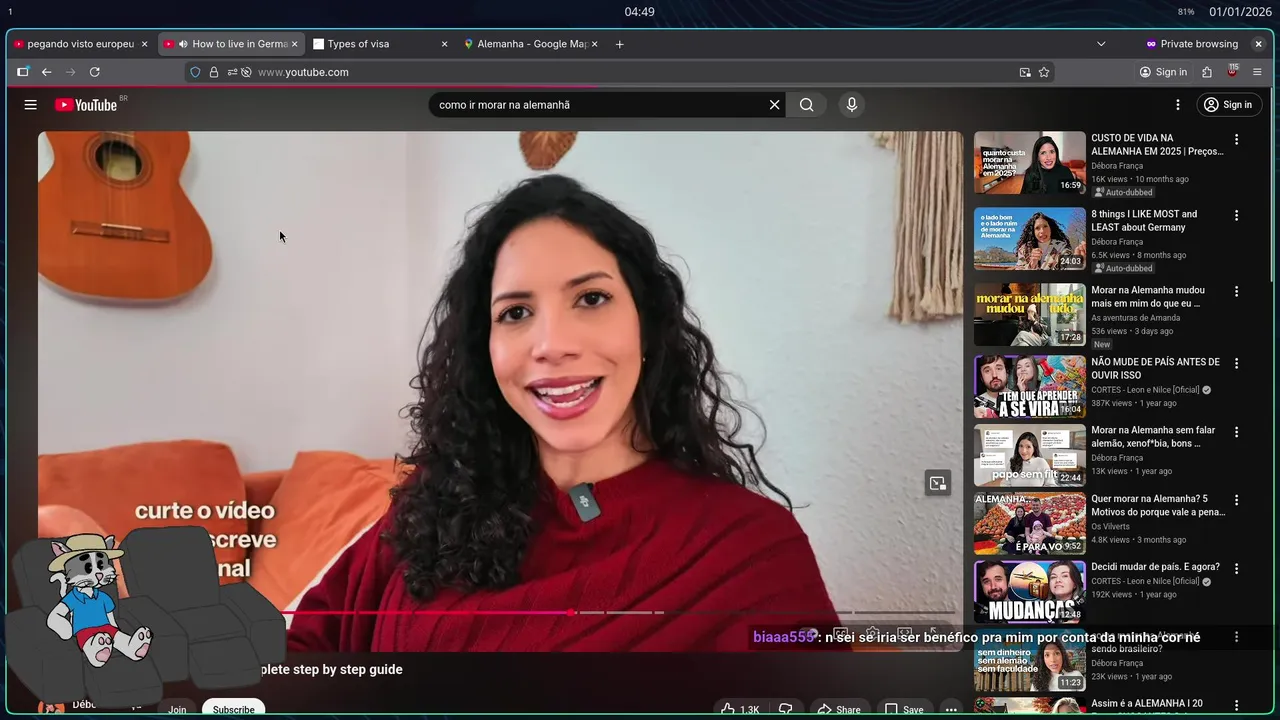Image resolution: width=1280 pixels, height=720 pixels.
Task: Click the 04:49 clock in the top bar
Action: (x=639, y=12)
